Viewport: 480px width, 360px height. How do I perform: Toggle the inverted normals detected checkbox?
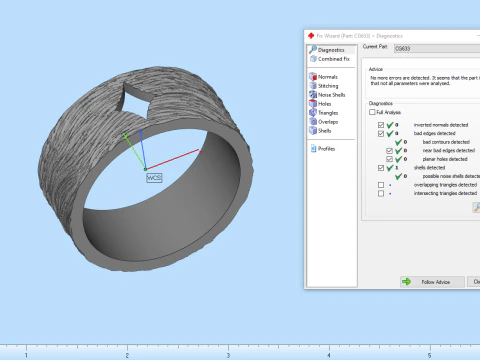tap(381, 125)
